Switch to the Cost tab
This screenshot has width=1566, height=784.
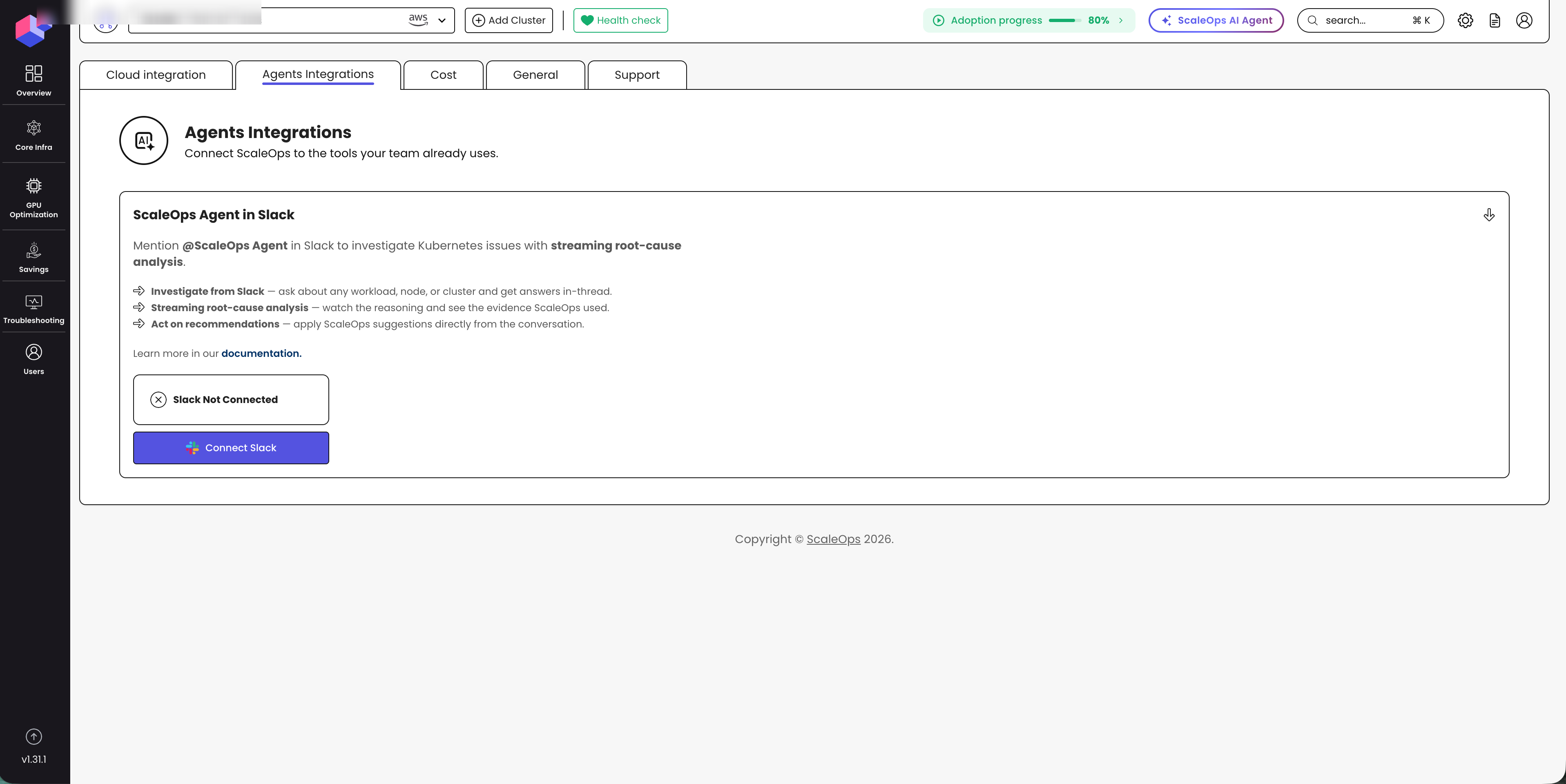[x=443, y=75]
